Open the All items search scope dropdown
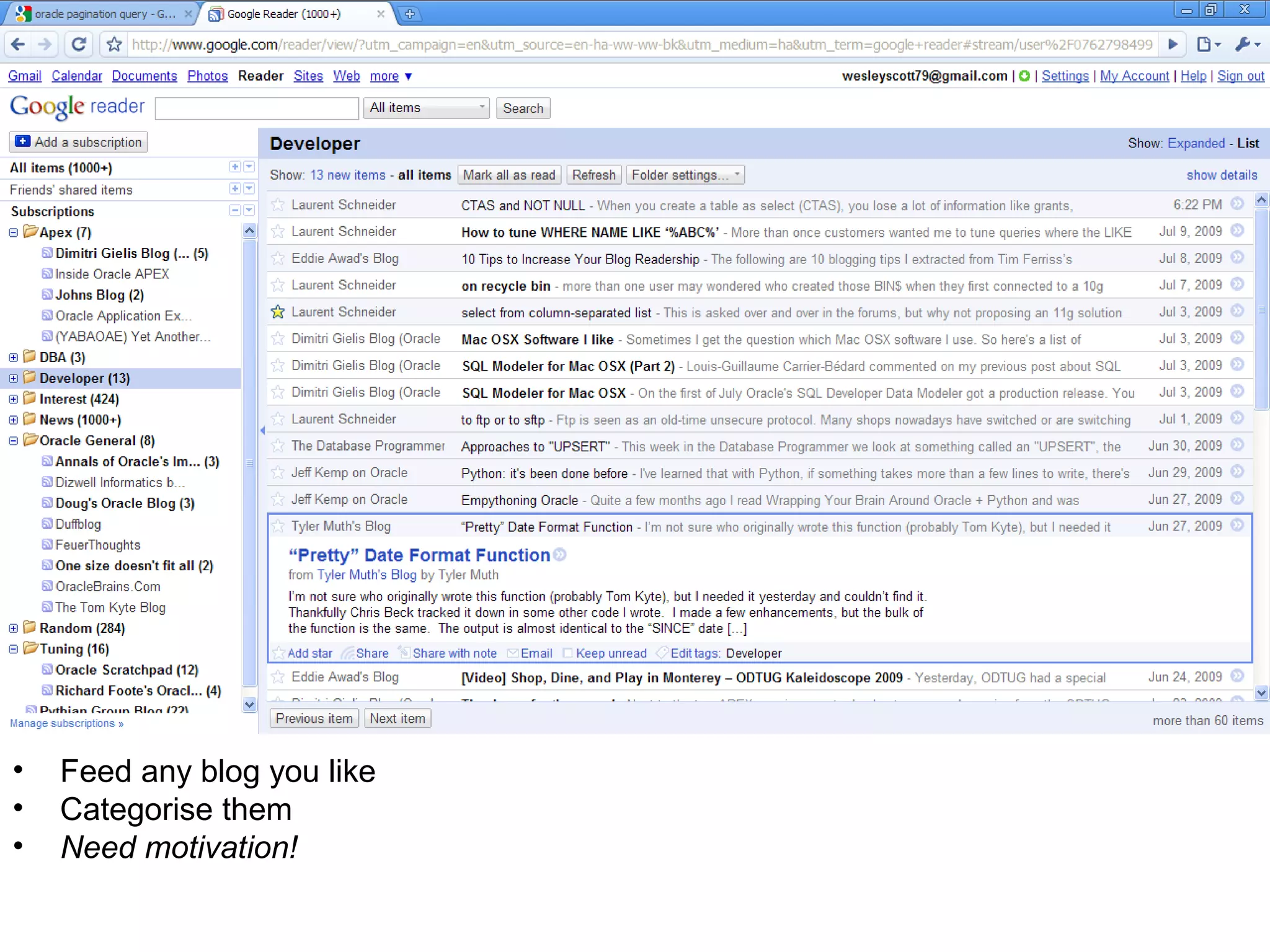 click(x=427, y=108)
